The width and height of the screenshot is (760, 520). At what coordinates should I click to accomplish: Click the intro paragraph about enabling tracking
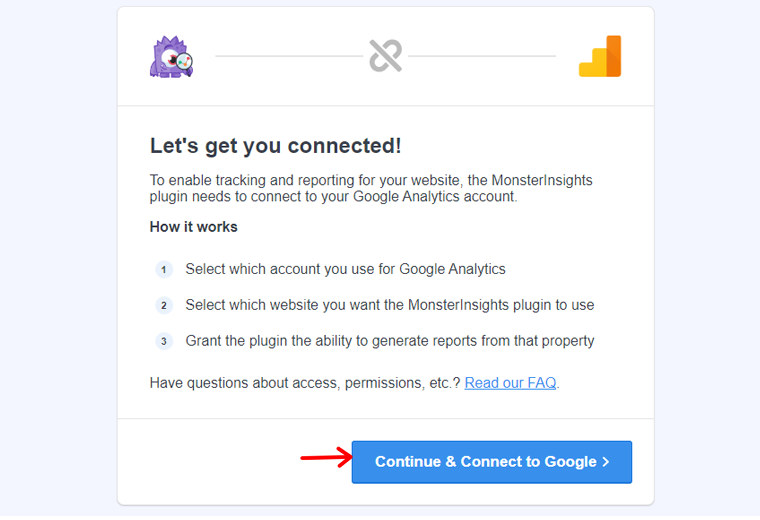[371, 188]
